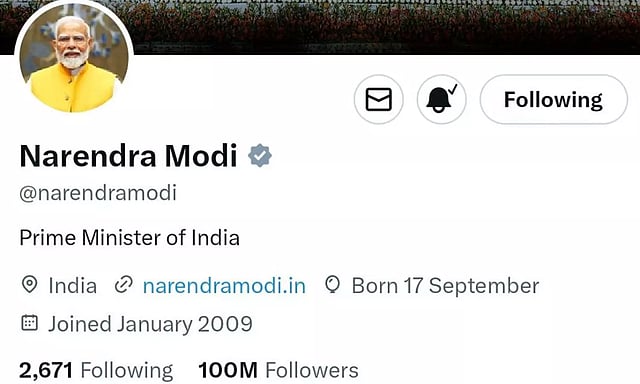Click the Born 17 September text
Viewport: 640px width, 384px height.
tap(445, 286)
